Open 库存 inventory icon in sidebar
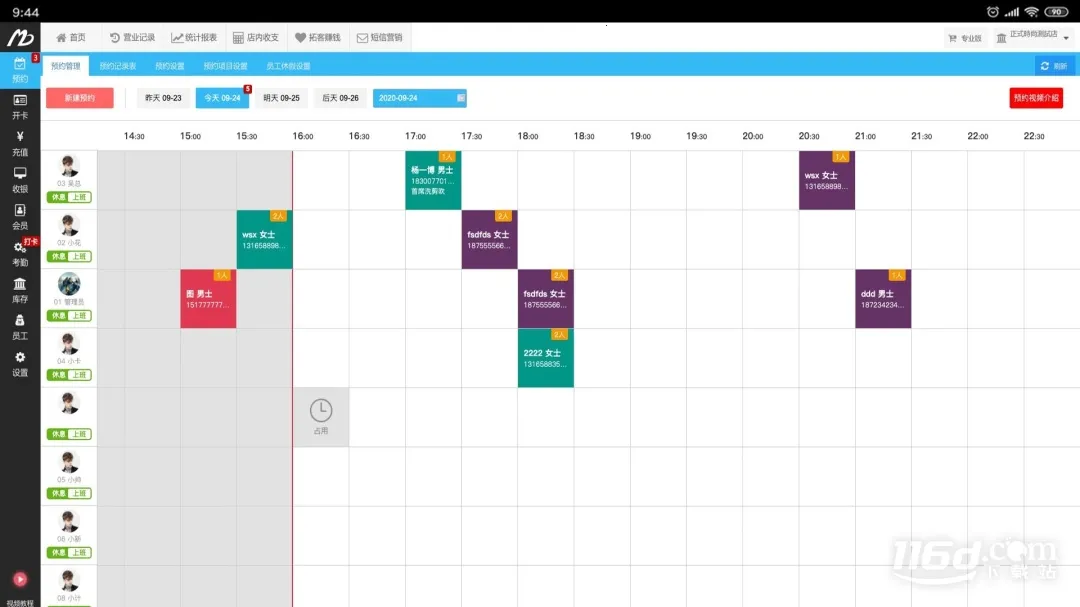 pos(20,289)
